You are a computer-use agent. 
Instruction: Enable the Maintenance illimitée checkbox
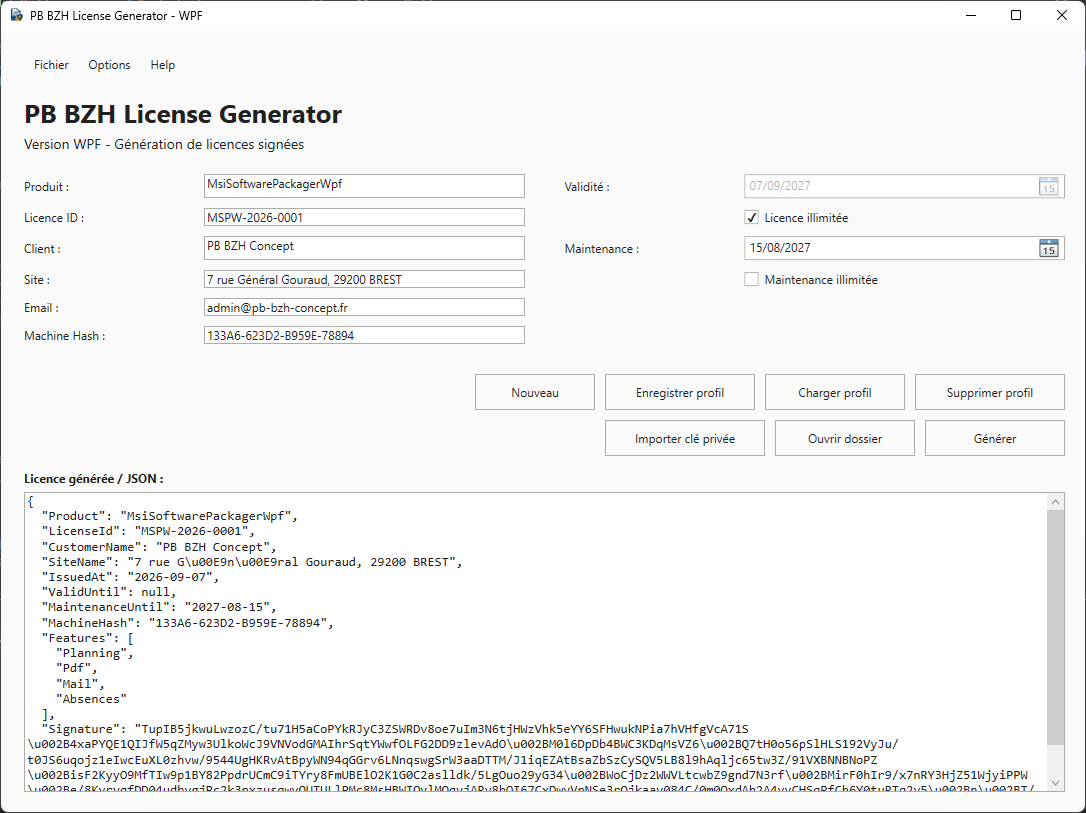click(751, 280)
